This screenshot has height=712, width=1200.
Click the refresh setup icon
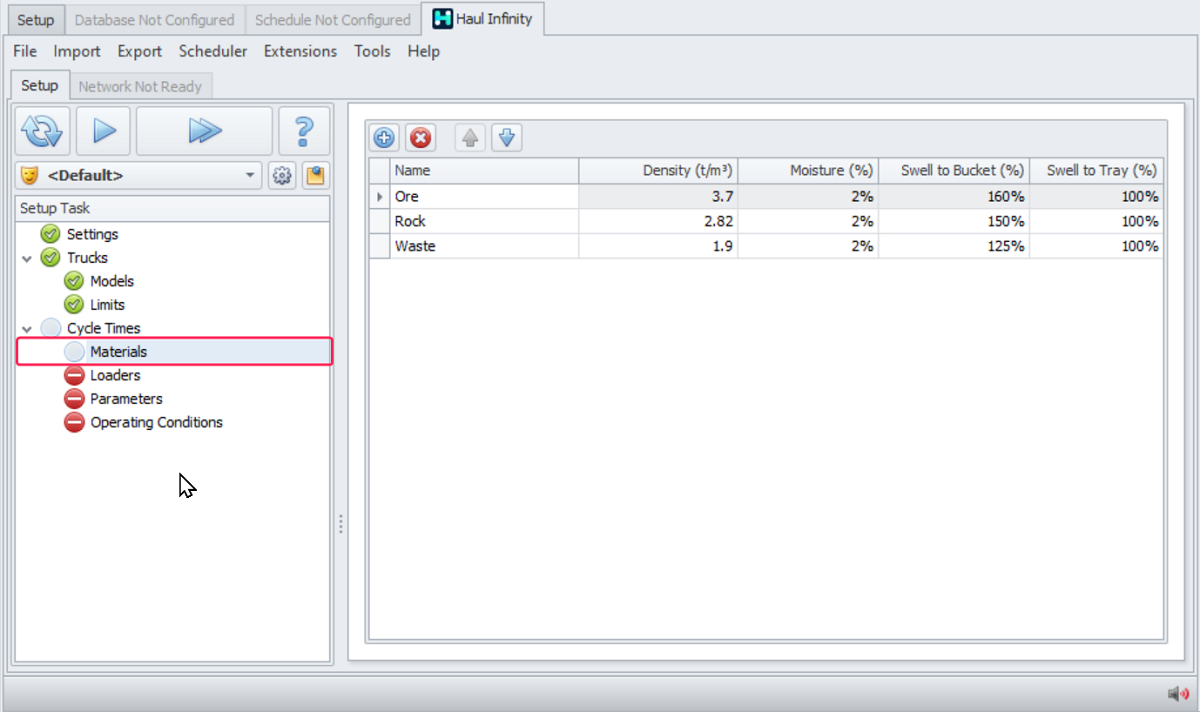(x=42, y=131)
